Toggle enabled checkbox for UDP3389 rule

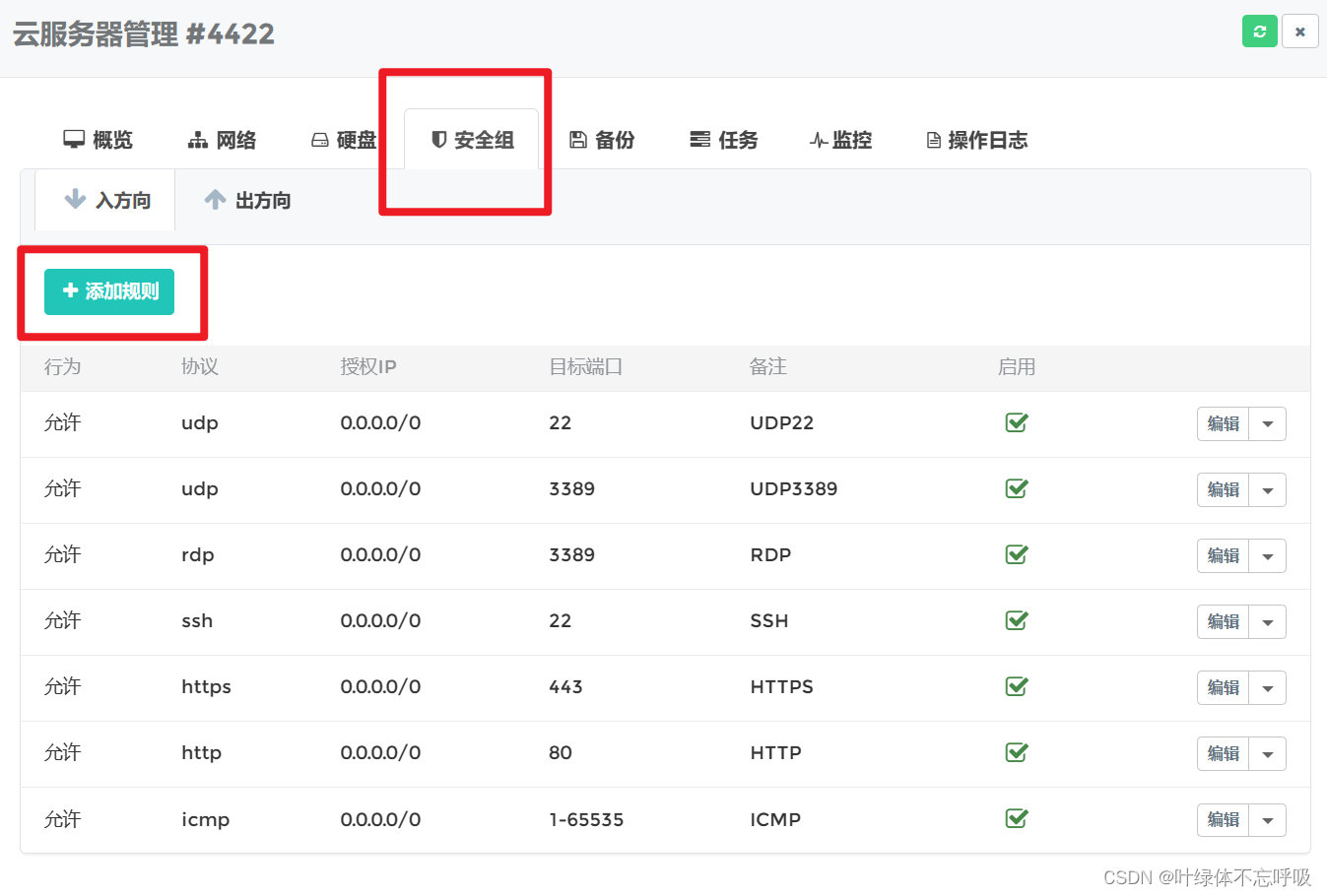1017,488
